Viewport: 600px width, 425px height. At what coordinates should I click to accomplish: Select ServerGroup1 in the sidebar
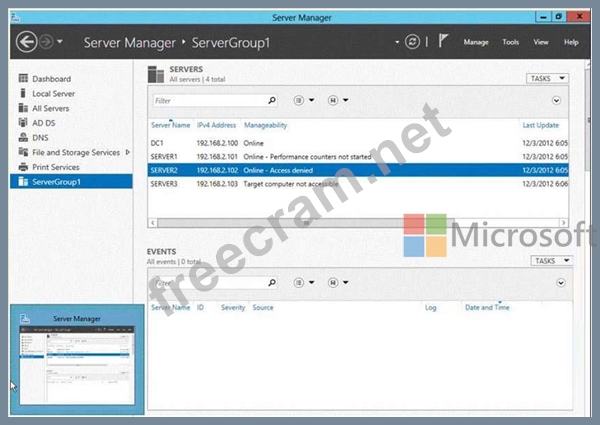coord(71,182)
